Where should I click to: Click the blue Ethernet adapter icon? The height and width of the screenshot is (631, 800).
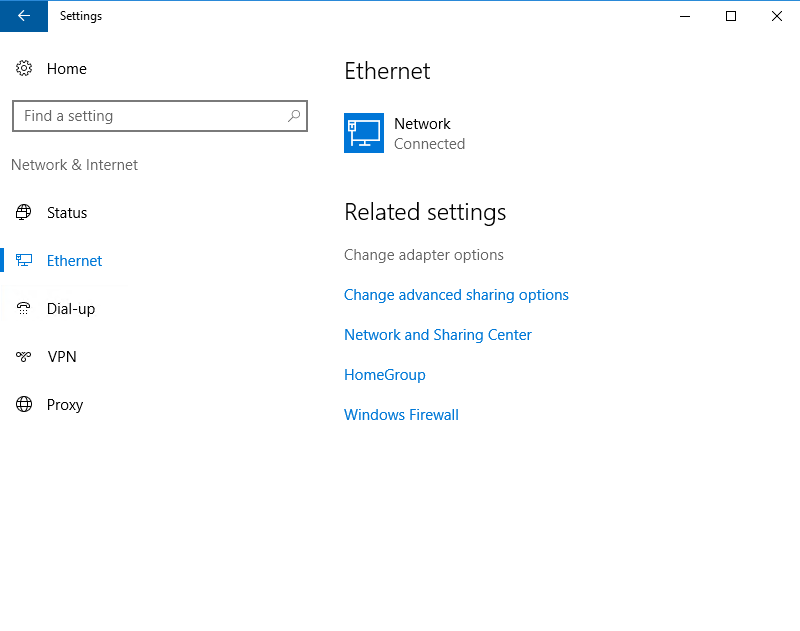pos(364,133)
